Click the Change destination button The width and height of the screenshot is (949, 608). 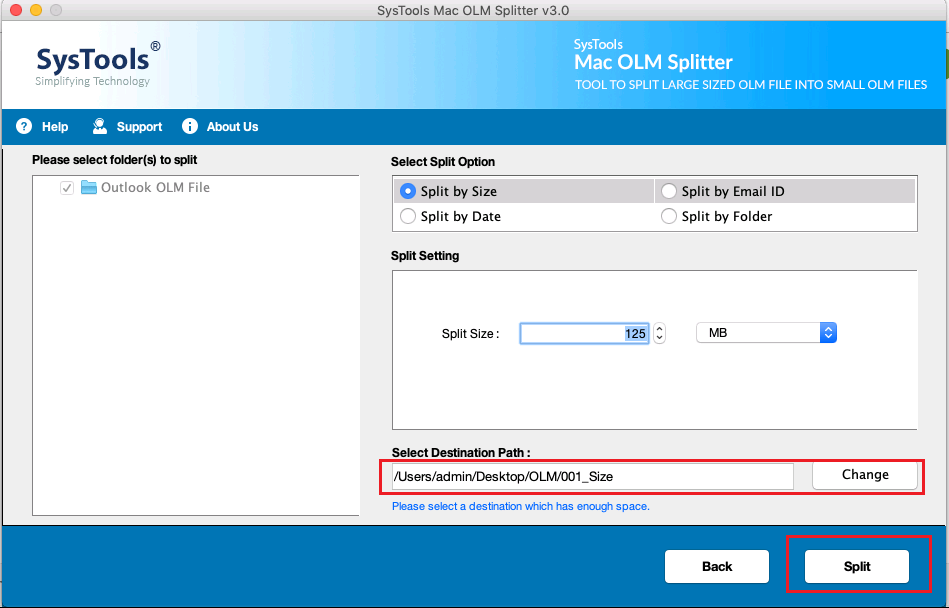click(x=865, y=475)
